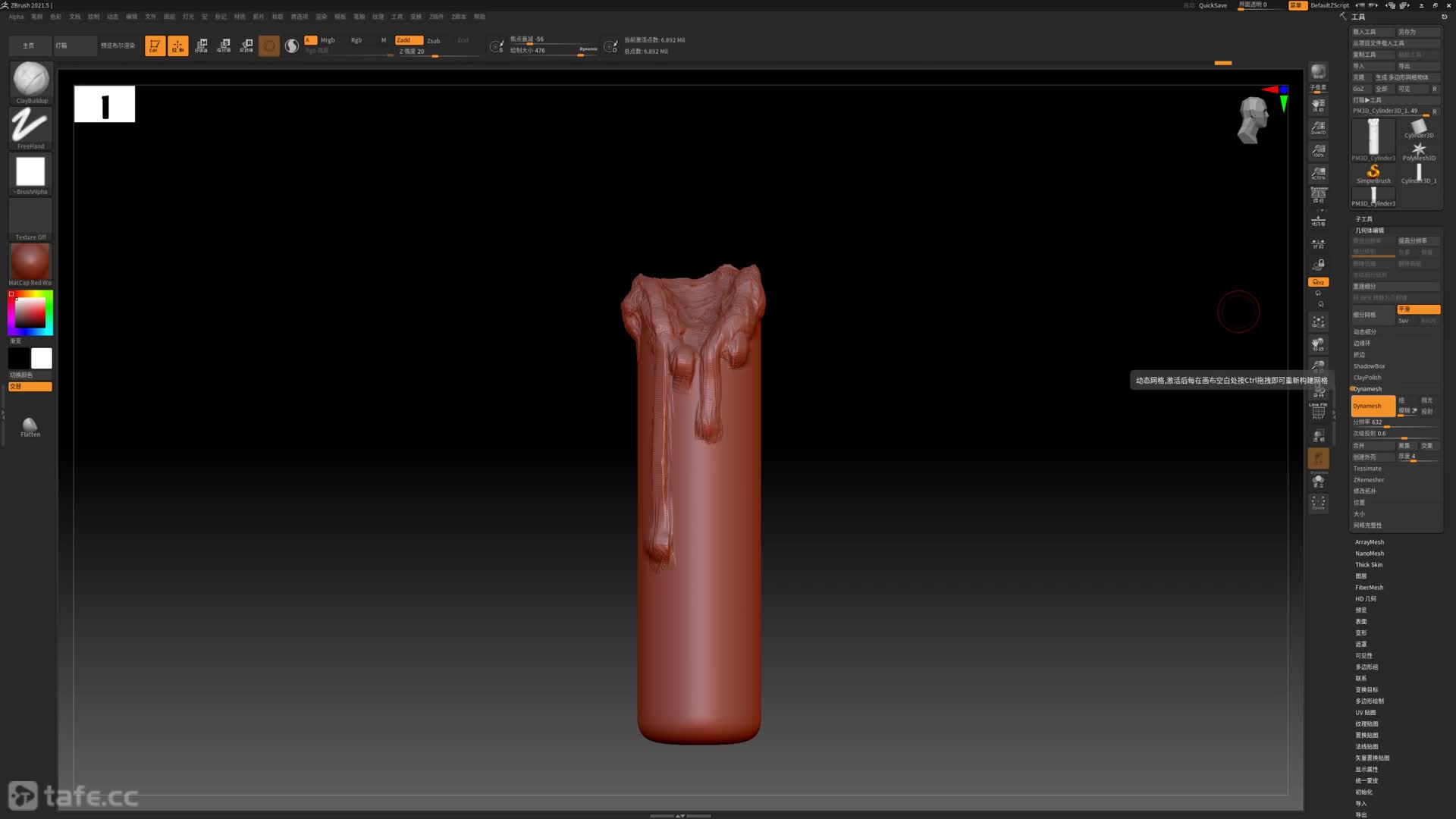The height and width of the screenshot is (819, 1456).
Task: Expand the ArrayMesh section
Action: 1370,542
